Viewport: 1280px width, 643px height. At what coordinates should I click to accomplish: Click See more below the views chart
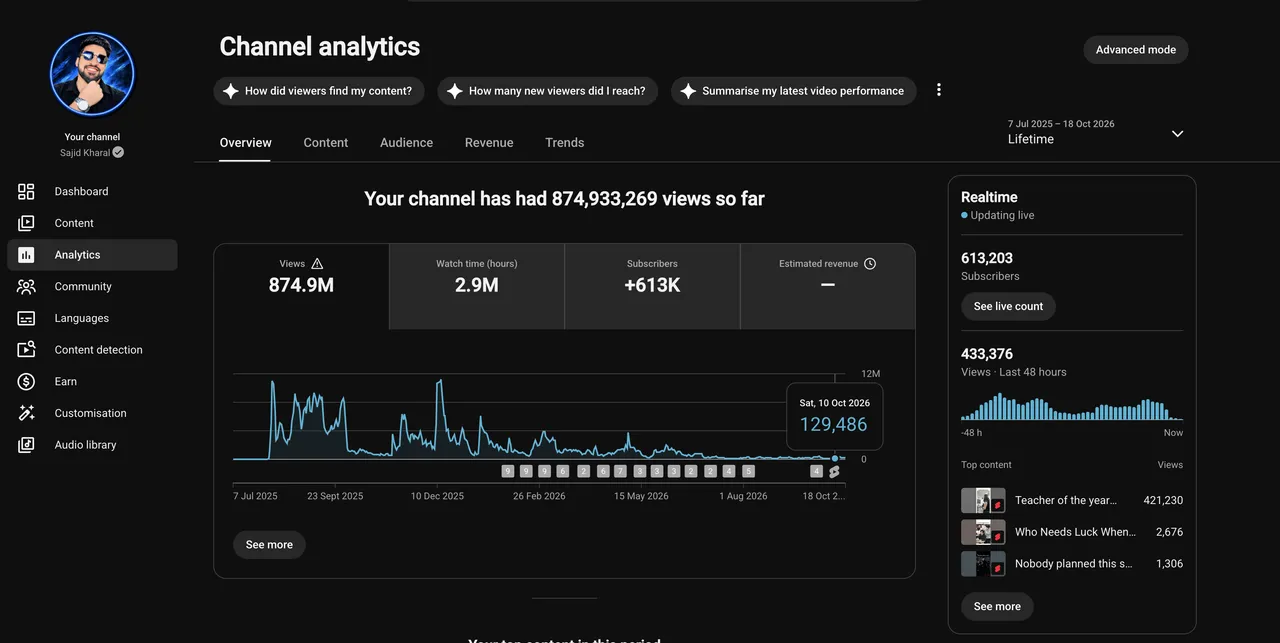(x=269, y=545)
